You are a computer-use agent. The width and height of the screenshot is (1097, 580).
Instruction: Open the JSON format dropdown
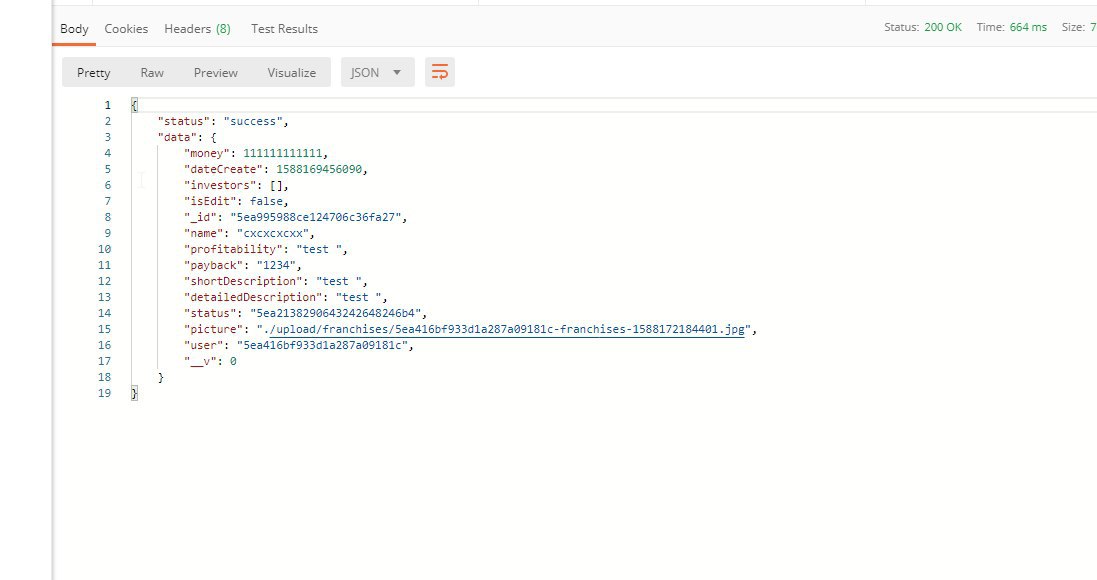pos(377,72)
